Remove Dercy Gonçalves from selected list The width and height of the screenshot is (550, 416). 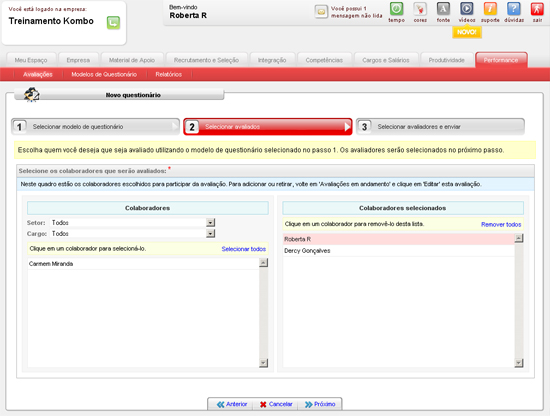click(x=399, y=251)
